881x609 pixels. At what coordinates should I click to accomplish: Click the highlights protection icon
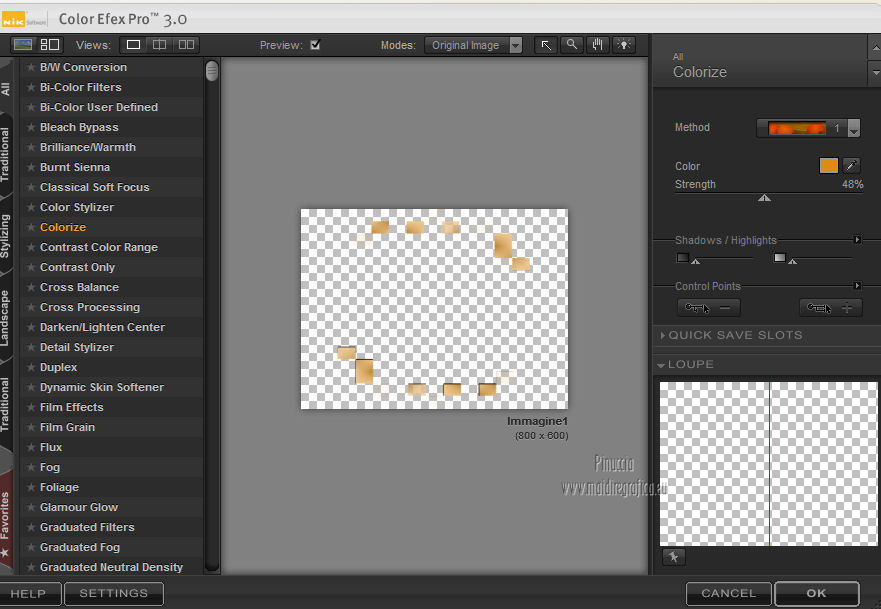tap(779, 257)
